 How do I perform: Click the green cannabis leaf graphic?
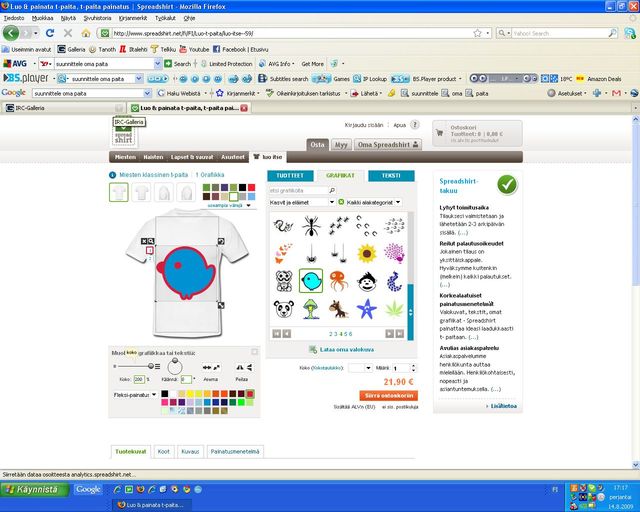coord(394,307)
